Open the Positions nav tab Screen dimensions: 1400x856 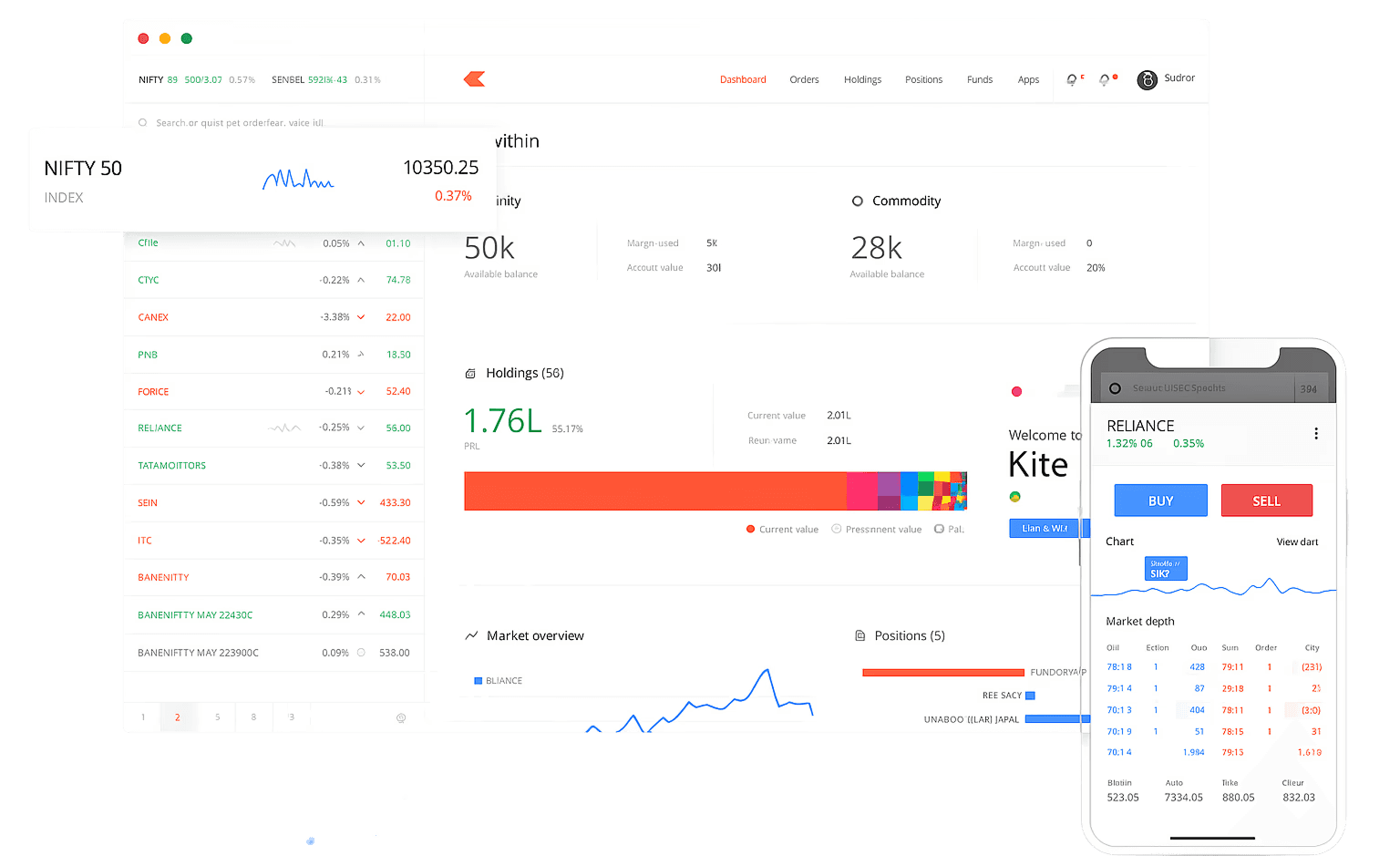pos(923,80)
